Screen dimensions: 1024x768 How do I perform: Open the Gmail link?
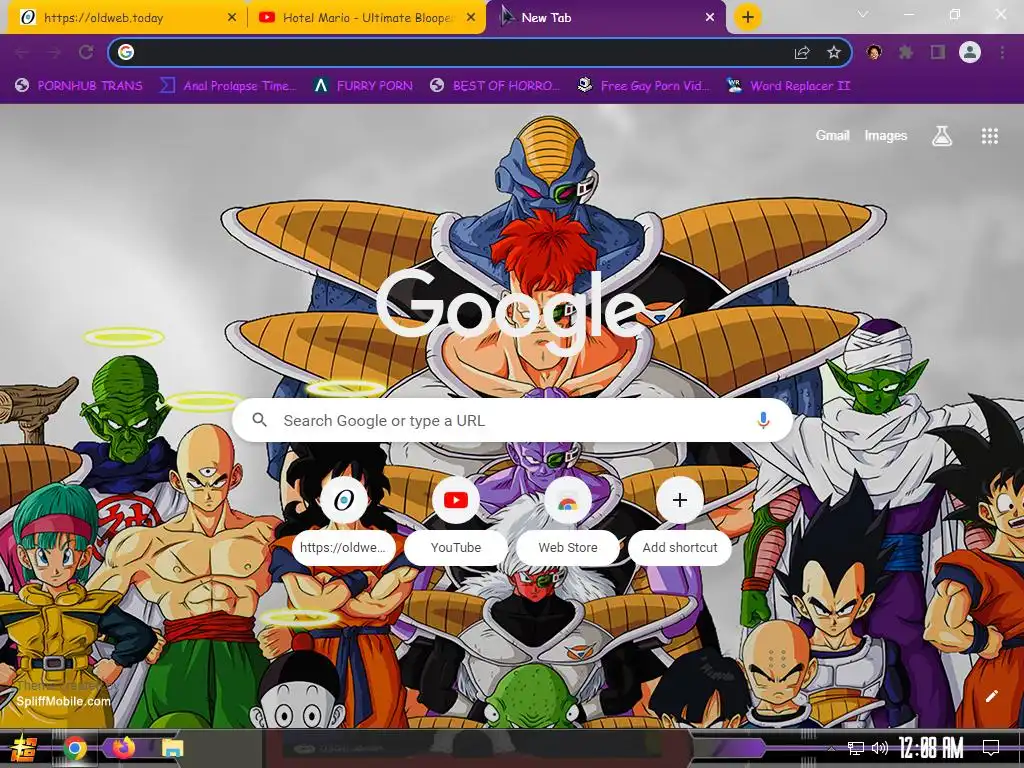[x=832, y=136]
